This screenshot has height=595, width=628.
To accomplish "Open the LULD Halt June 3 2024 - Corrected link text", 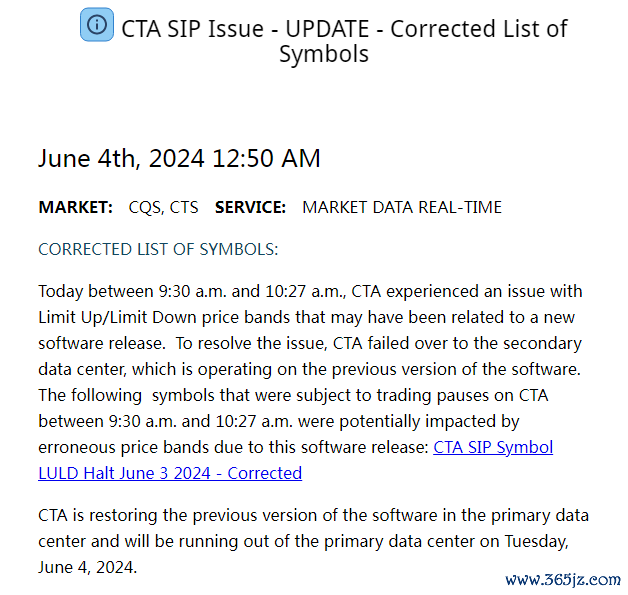I will click(170, 473).
